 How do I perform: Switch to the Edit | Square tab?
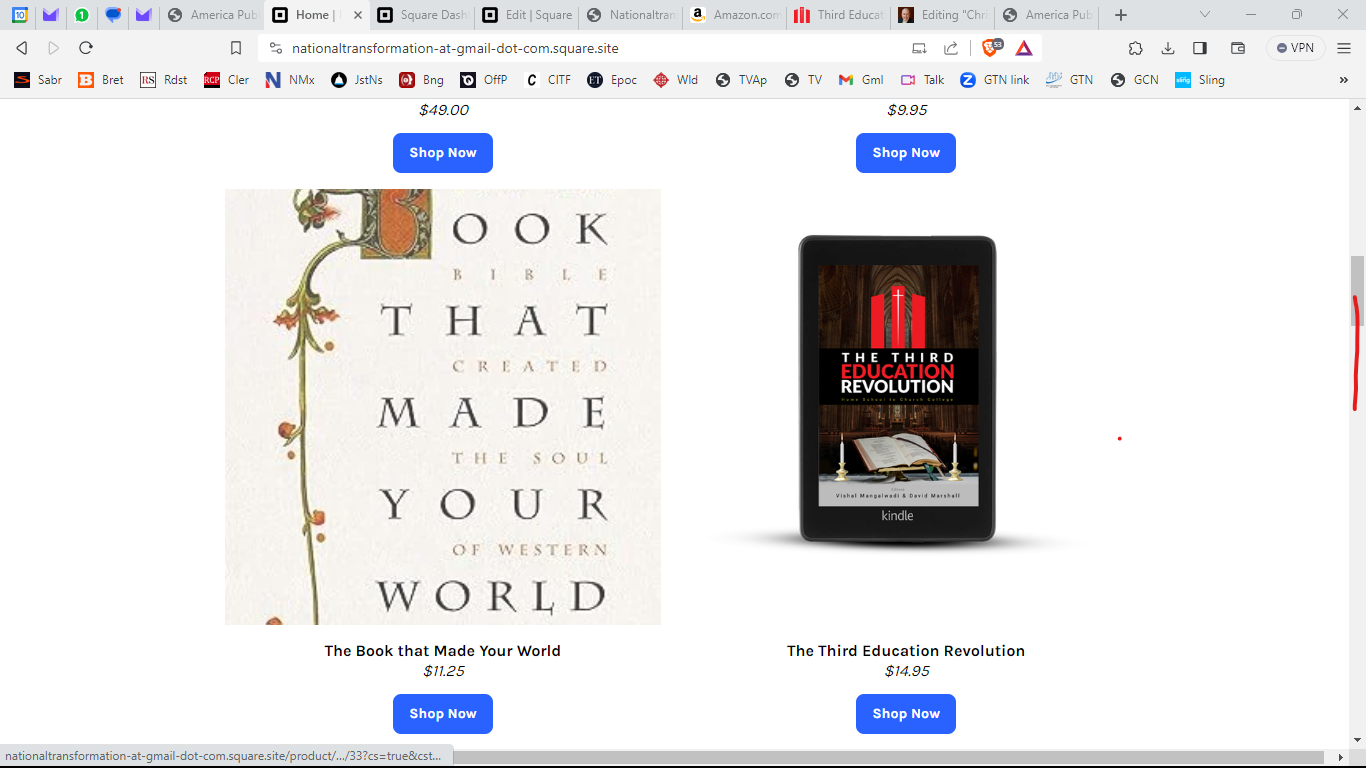527,15
